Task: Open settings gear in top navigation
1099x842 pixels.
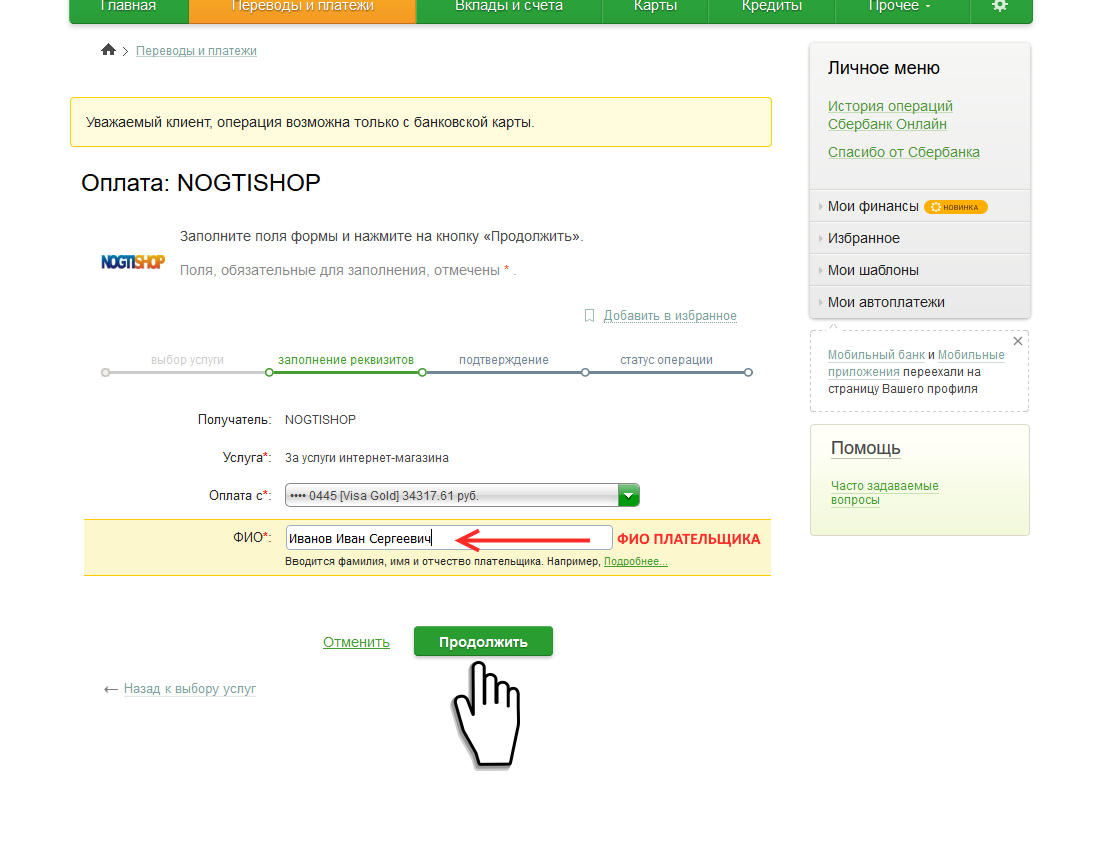Action: coord(1000,6)
